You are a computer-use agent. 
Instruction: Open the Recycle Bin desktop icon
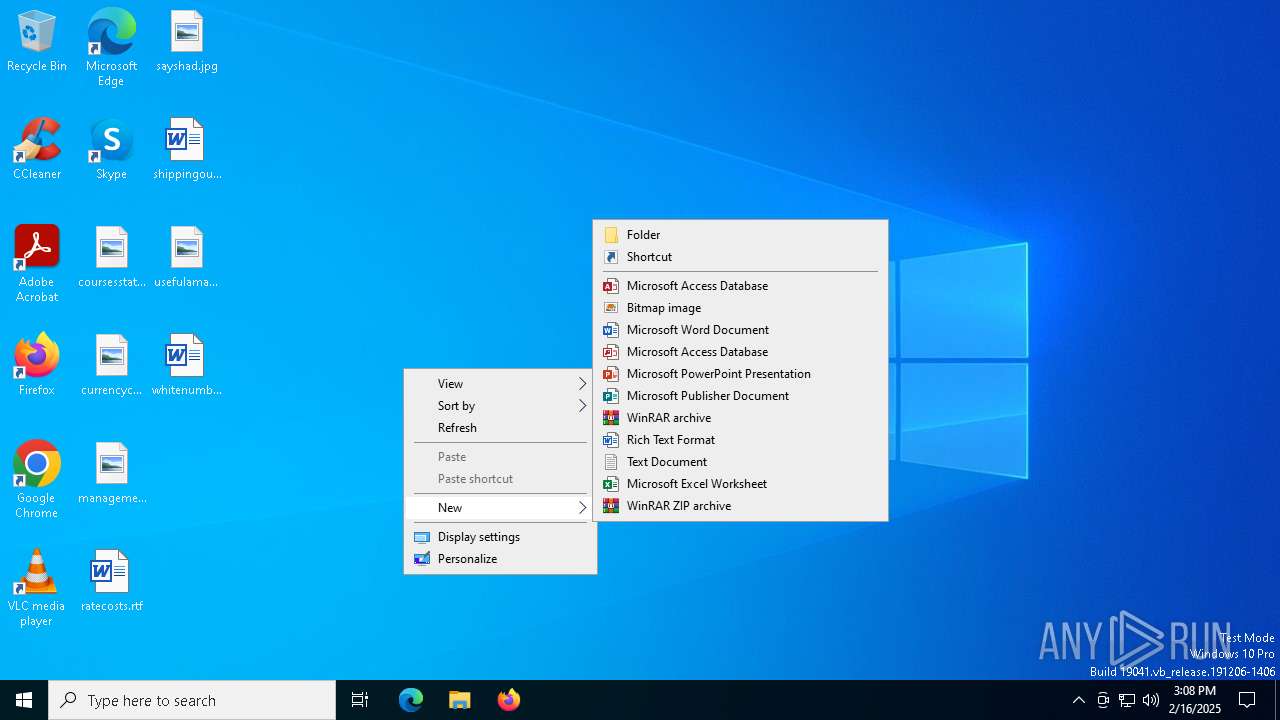click(37, 42)
